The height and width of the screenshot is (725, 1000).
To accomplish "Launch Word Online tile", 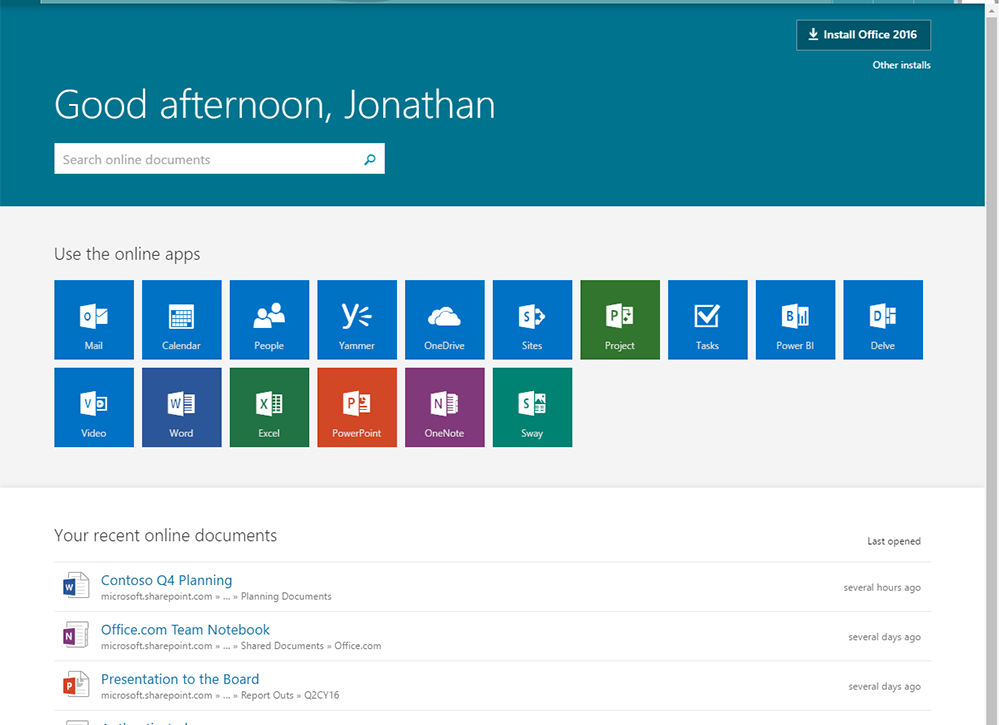I will (182, 407).
